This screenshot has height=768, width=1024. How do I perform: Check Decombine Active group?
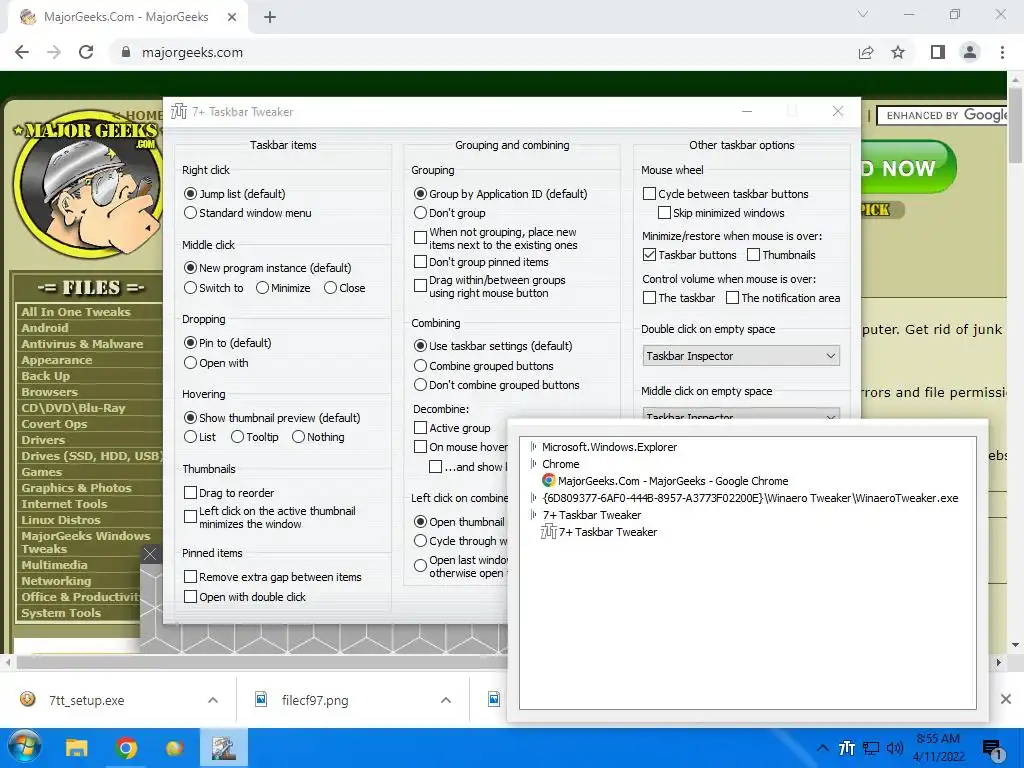(x=421, y=428)
